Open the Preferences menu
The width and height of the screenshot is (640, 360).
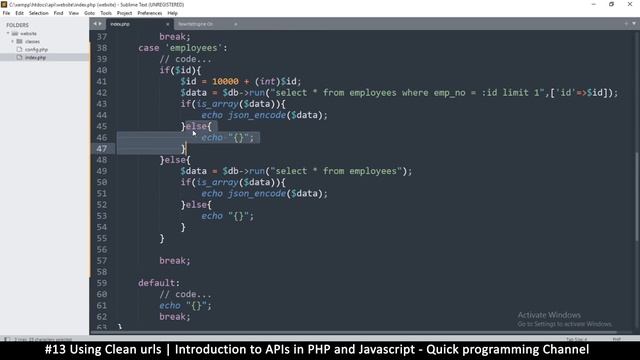click(149, 13)
